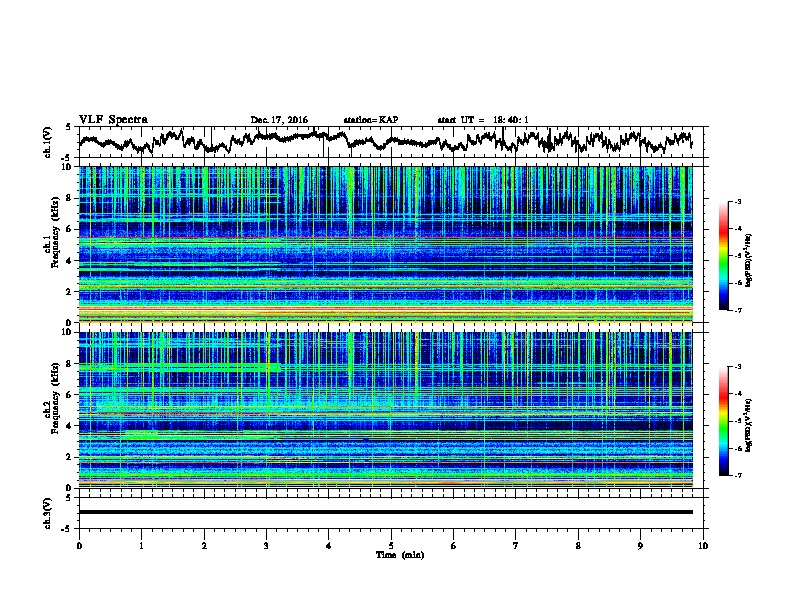Click the log(PSD) label beside ch.1 color bar
The height and width of the screenshot is (612, 792).
coord(749,261)
